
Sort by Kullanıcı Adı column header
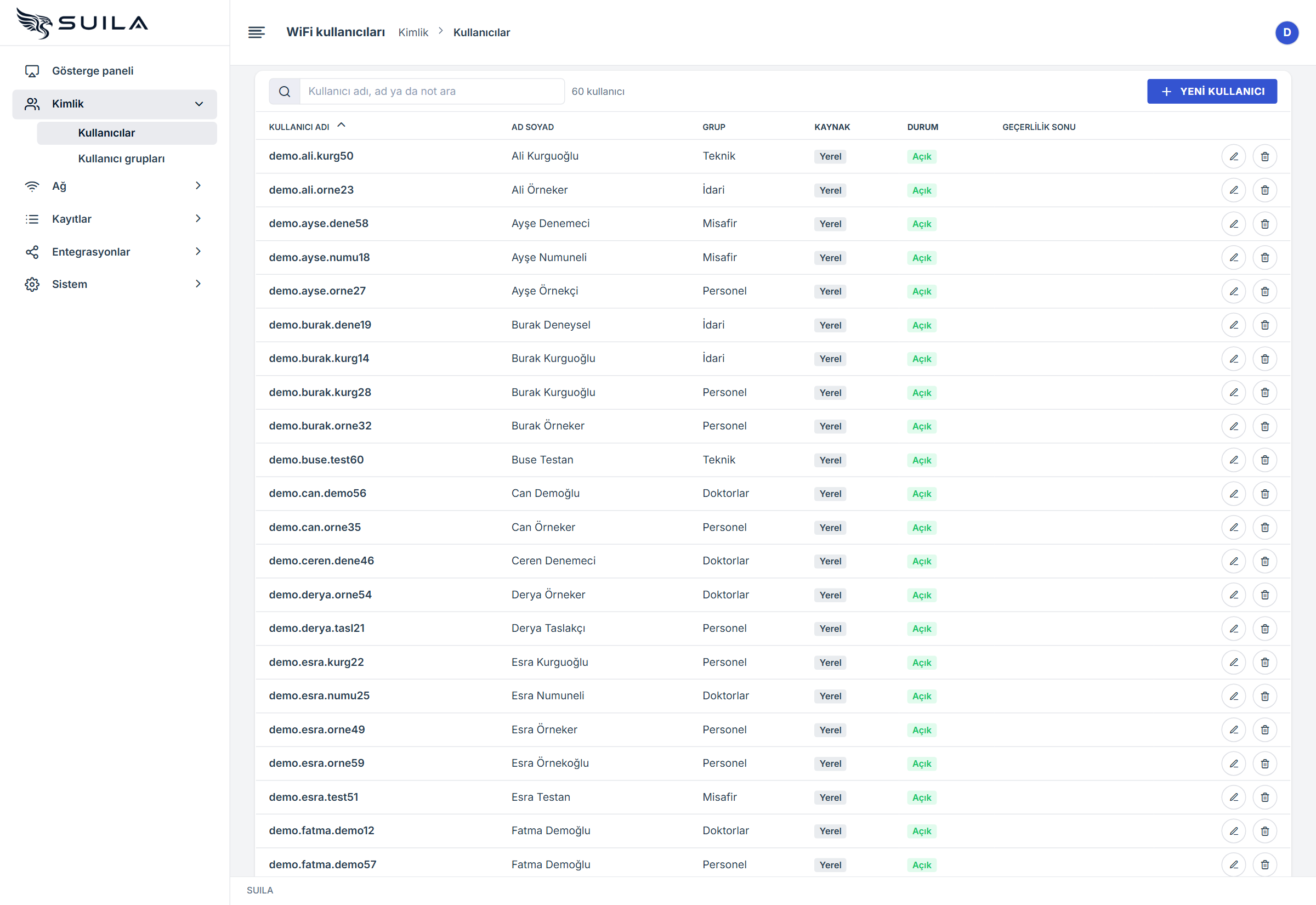pos(307,127)
